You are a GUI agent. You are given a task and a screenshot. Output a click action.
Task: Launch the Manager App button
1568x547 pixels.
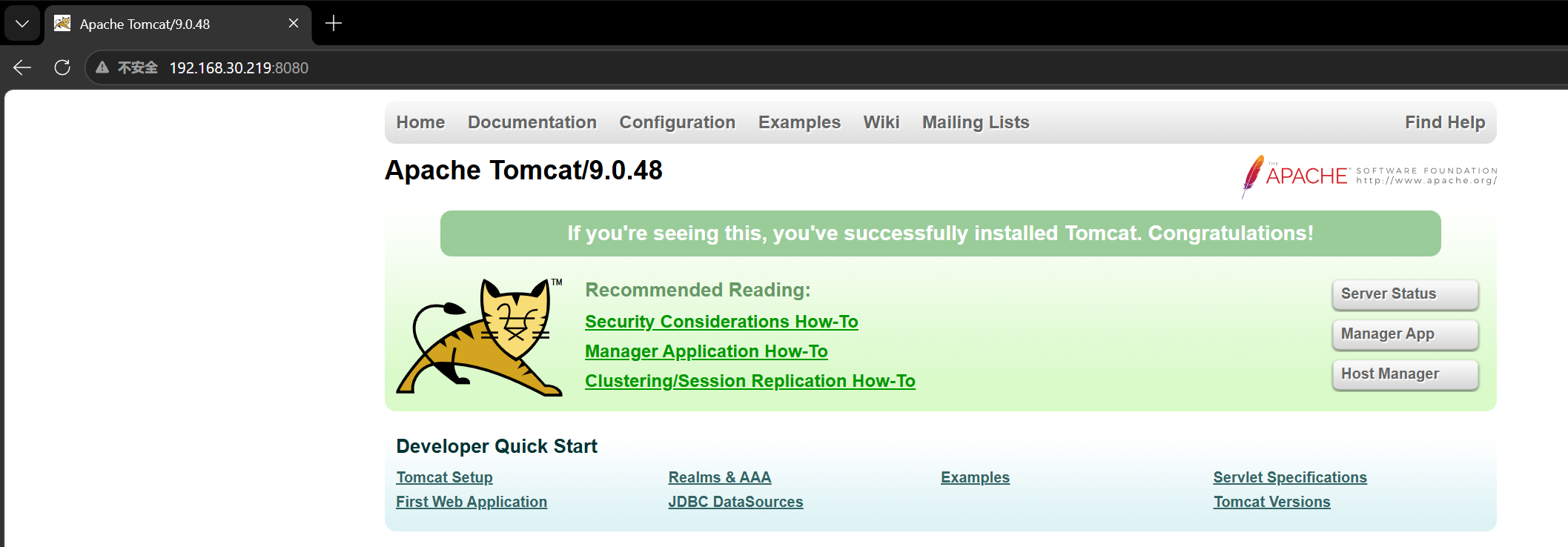[1405, 334]
